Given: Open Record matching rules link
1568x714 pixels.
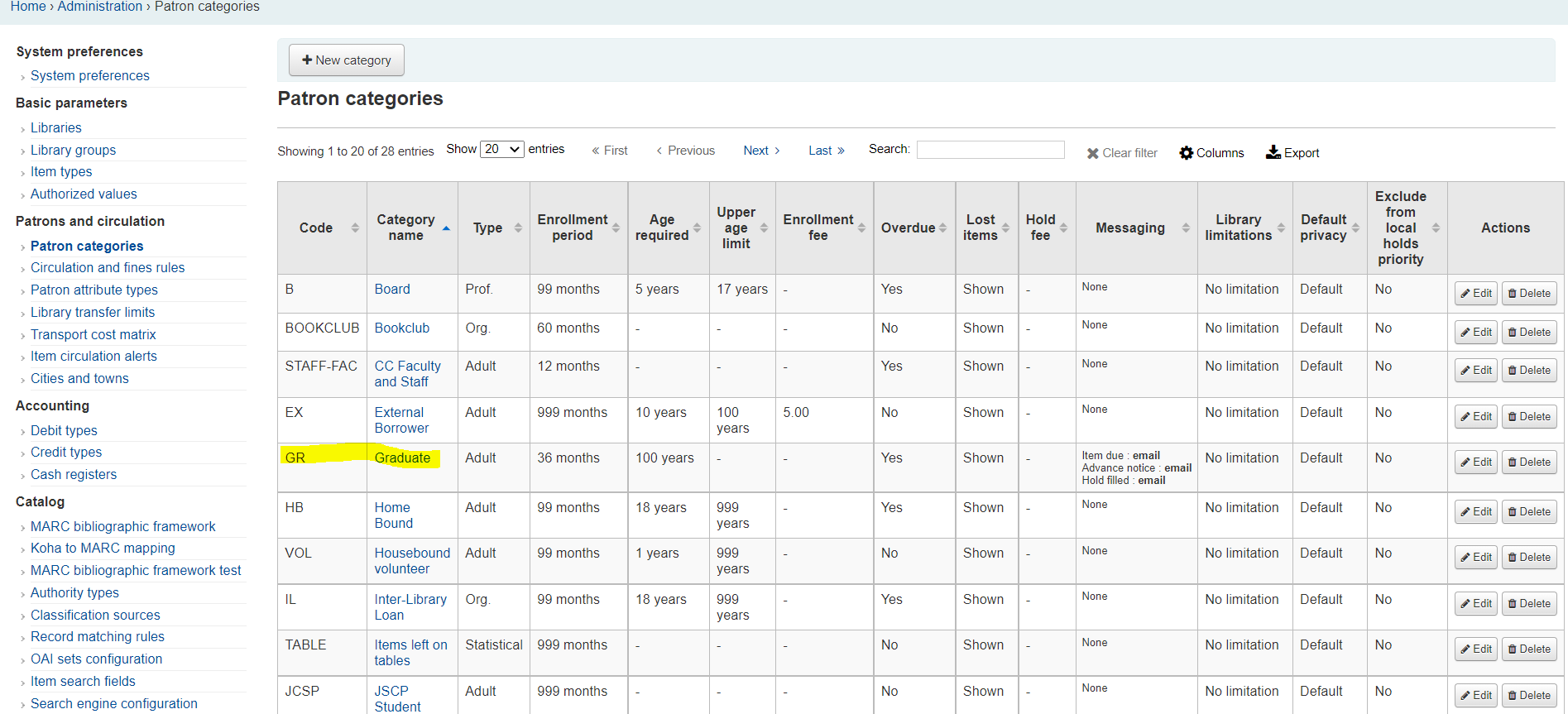Looking at the screenshot, I should [98, 637].
